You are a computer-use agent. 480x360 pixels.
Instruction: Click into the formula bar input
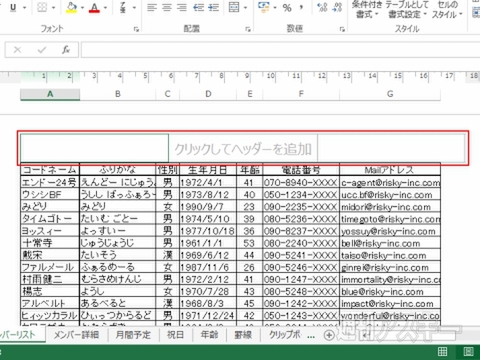tap(280, 50)
